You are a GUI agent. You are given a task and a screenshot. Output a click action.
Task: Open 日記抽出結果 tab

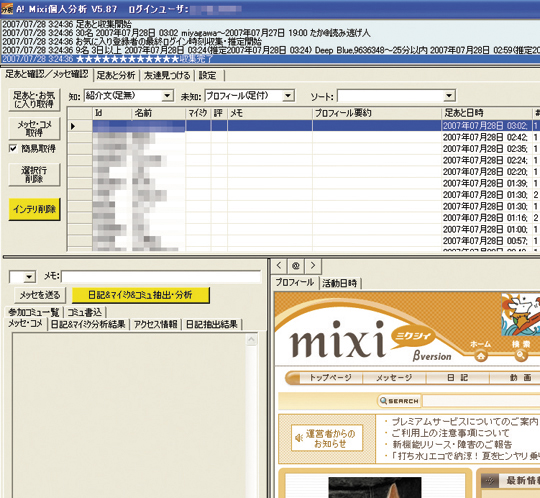click(x=212, y=324)
